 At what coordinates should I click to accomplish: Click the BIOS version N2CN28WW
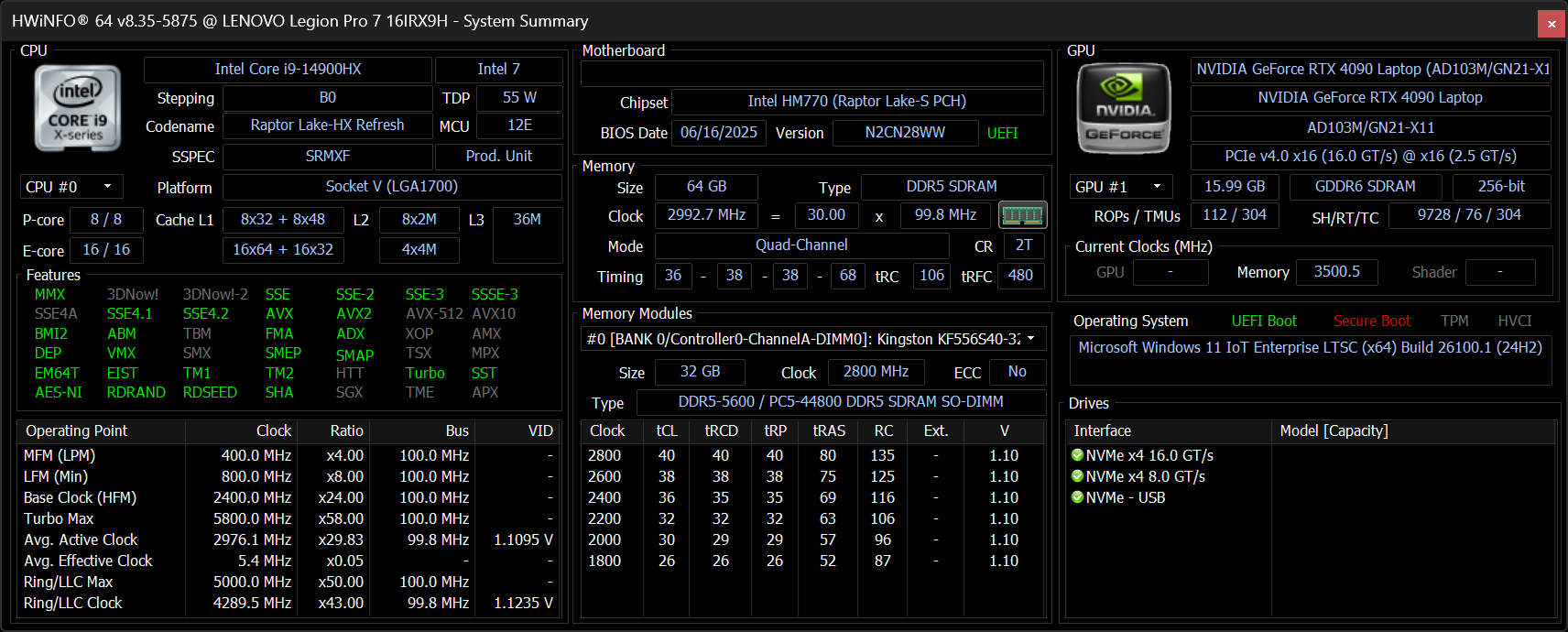click(x=905, y=133)
